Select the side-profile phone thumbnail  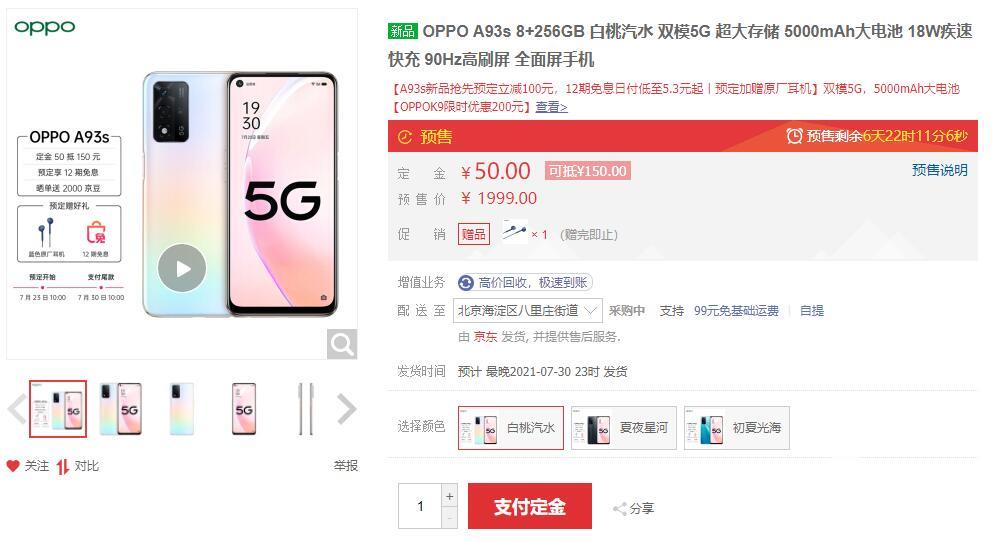pos(306,409)
